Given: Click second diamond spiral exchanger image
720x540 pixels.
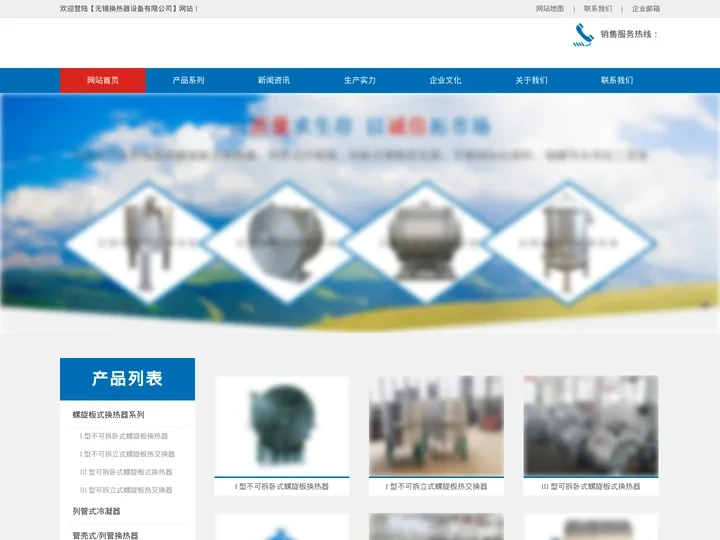Looking at the screenshot, I should pos(287,242).
